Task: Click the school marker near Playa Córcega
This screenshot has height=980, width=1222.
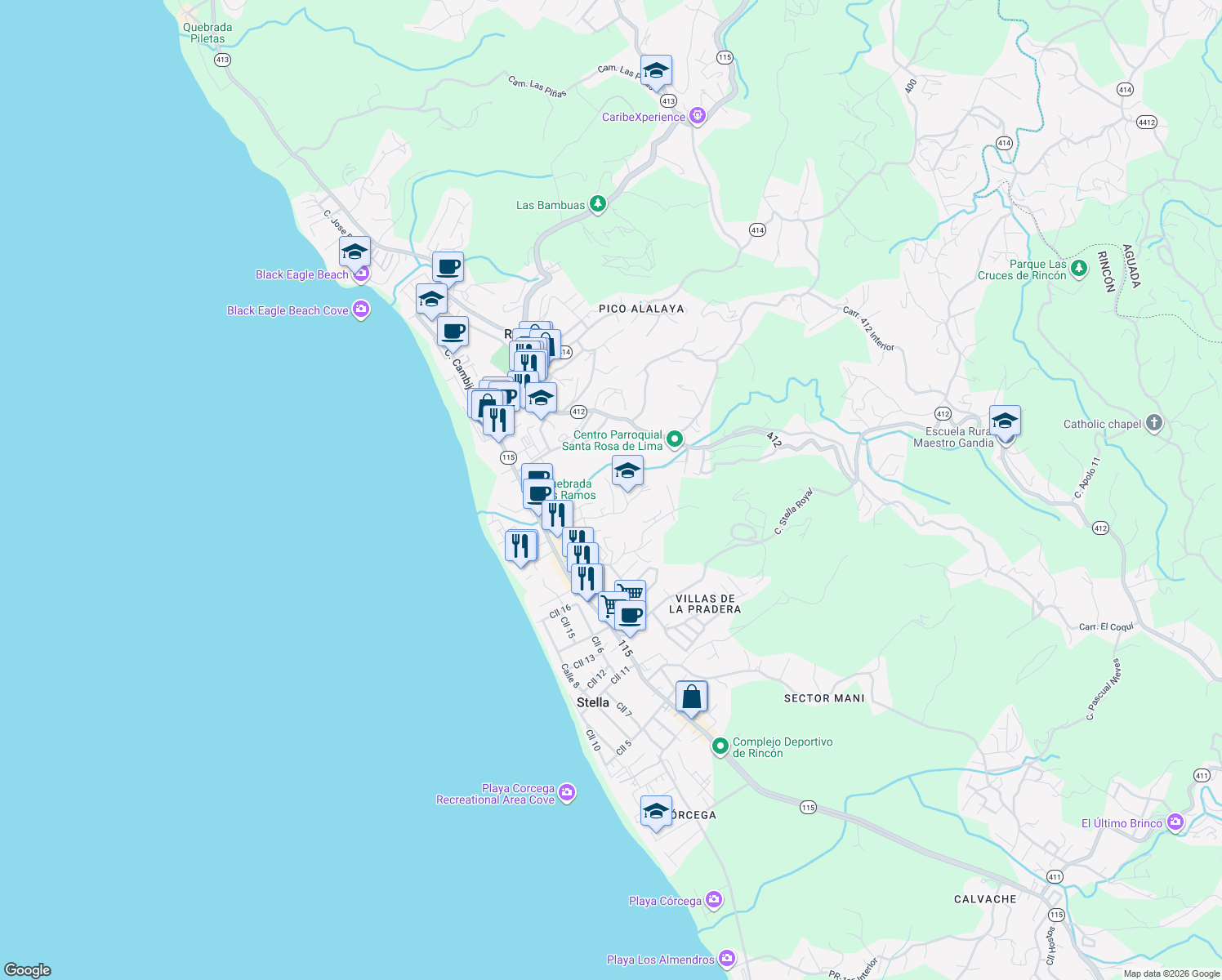Action: (657, 809)
